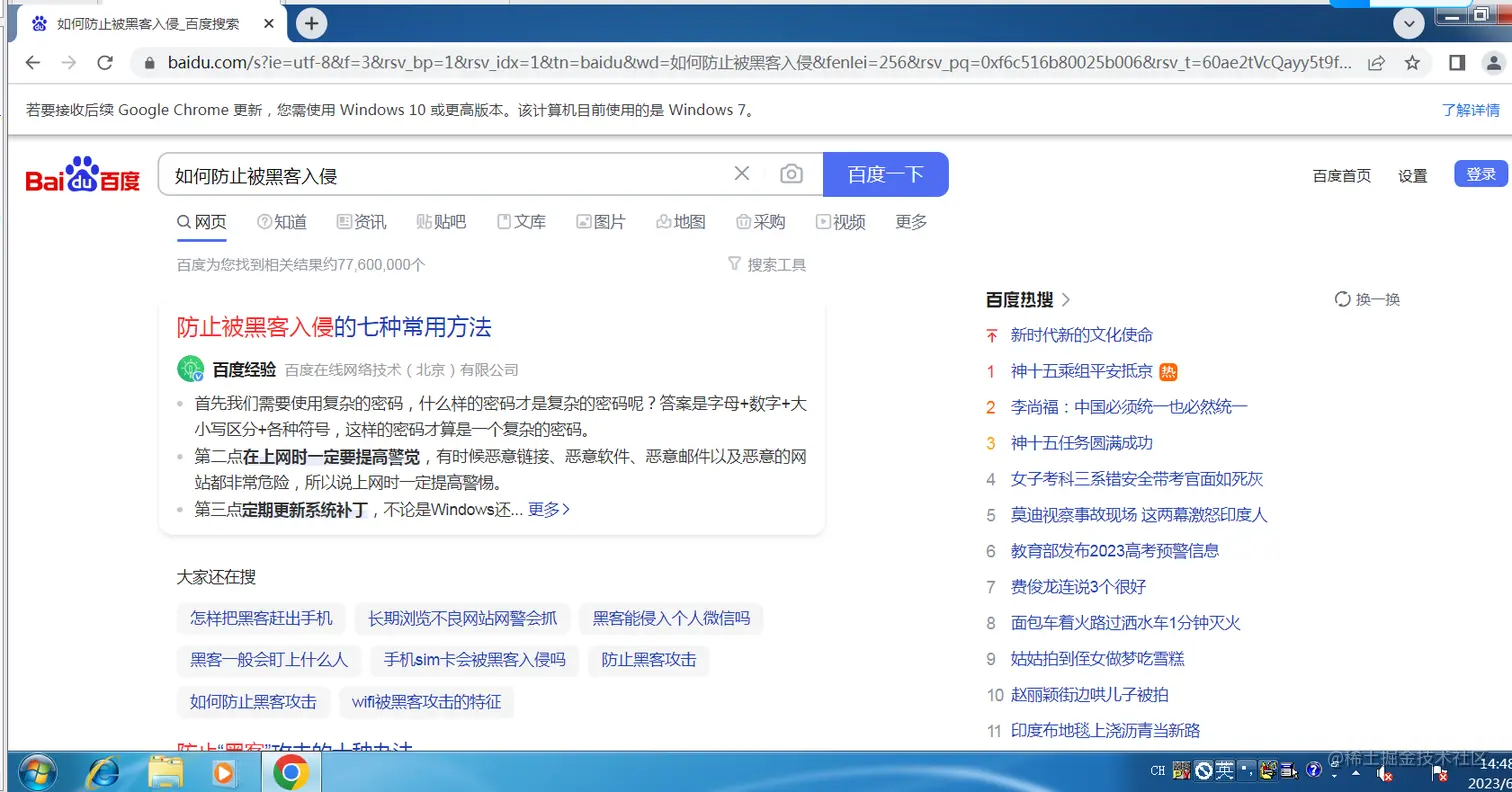Viewport: 1512px width, 792px height.
Task: Switch to Chrome in the taskbar
Action: 291,771
